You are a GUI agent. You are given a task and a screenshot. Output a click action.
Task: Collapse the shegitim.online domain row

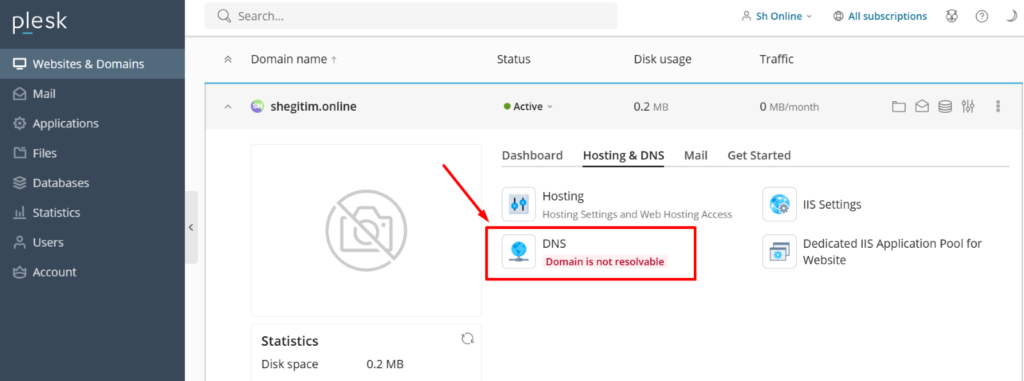click(x=228, y=107)
